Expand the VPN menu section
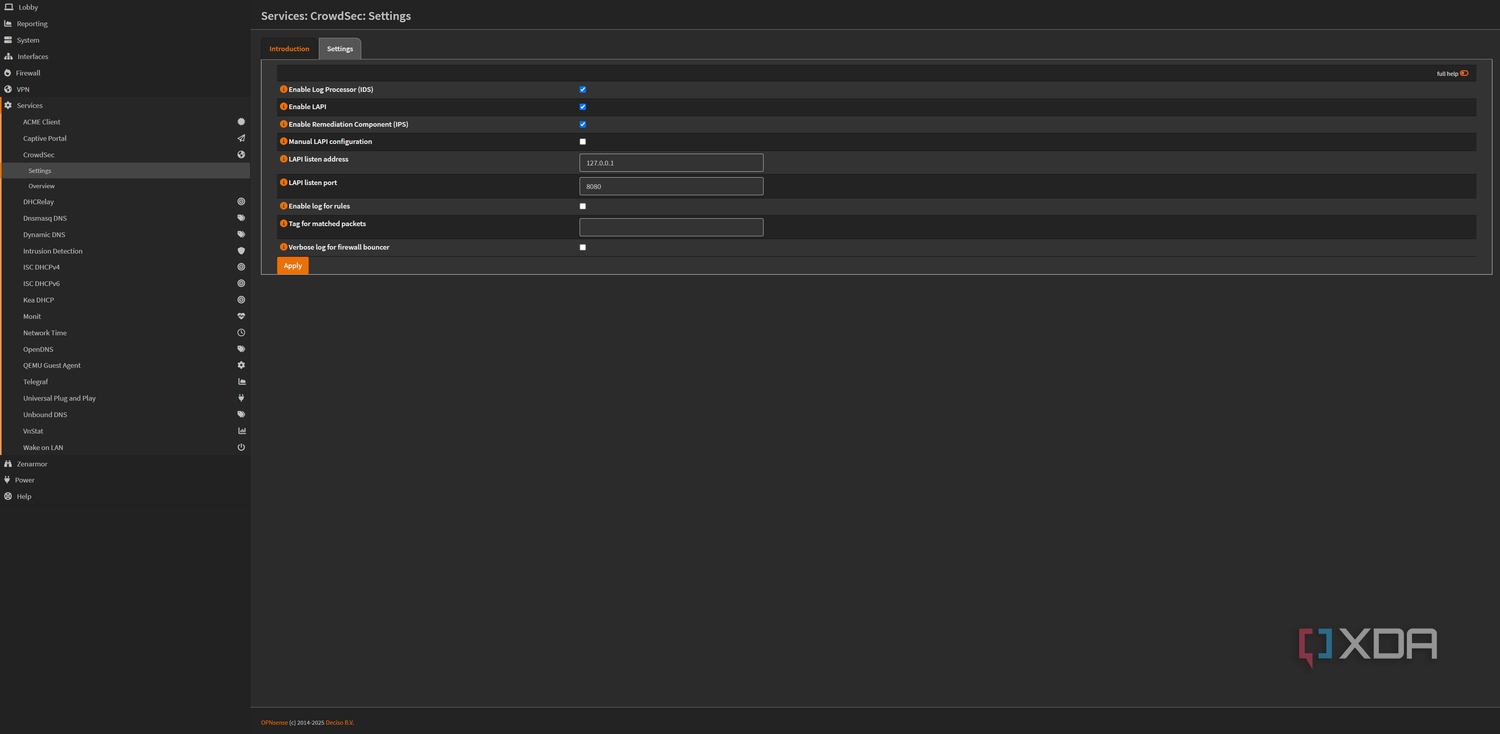 point(125,89)
